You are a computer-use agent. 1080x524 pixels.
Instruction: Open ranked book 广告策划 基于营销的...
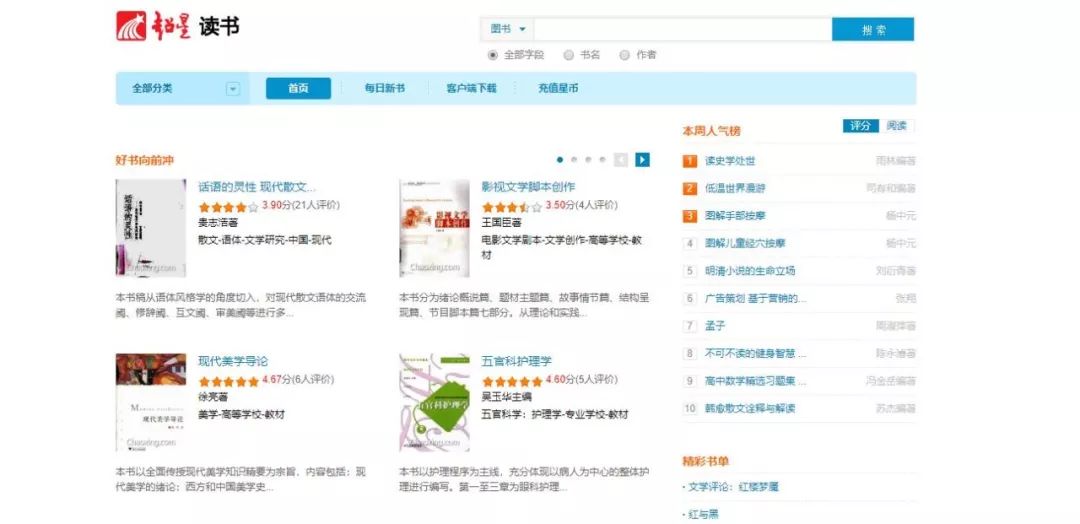pyautogui.click(x=756, y=298)
